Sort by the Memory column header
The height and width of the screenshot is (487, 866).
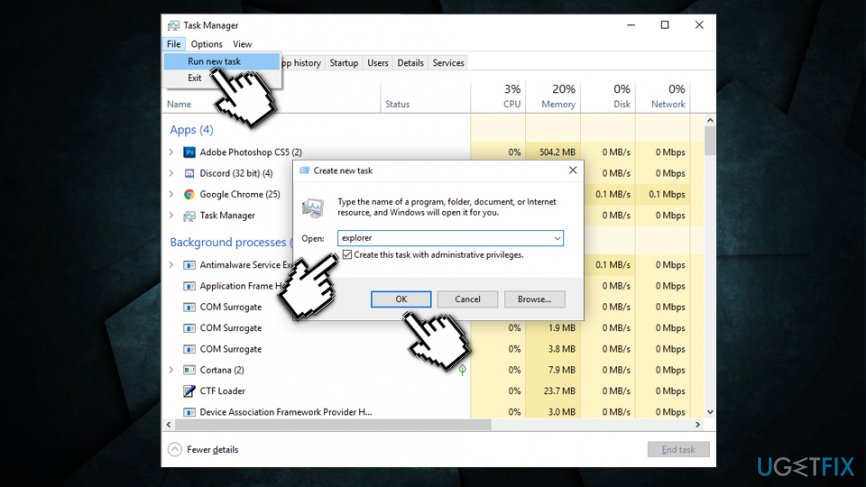(x=553, y=96)
